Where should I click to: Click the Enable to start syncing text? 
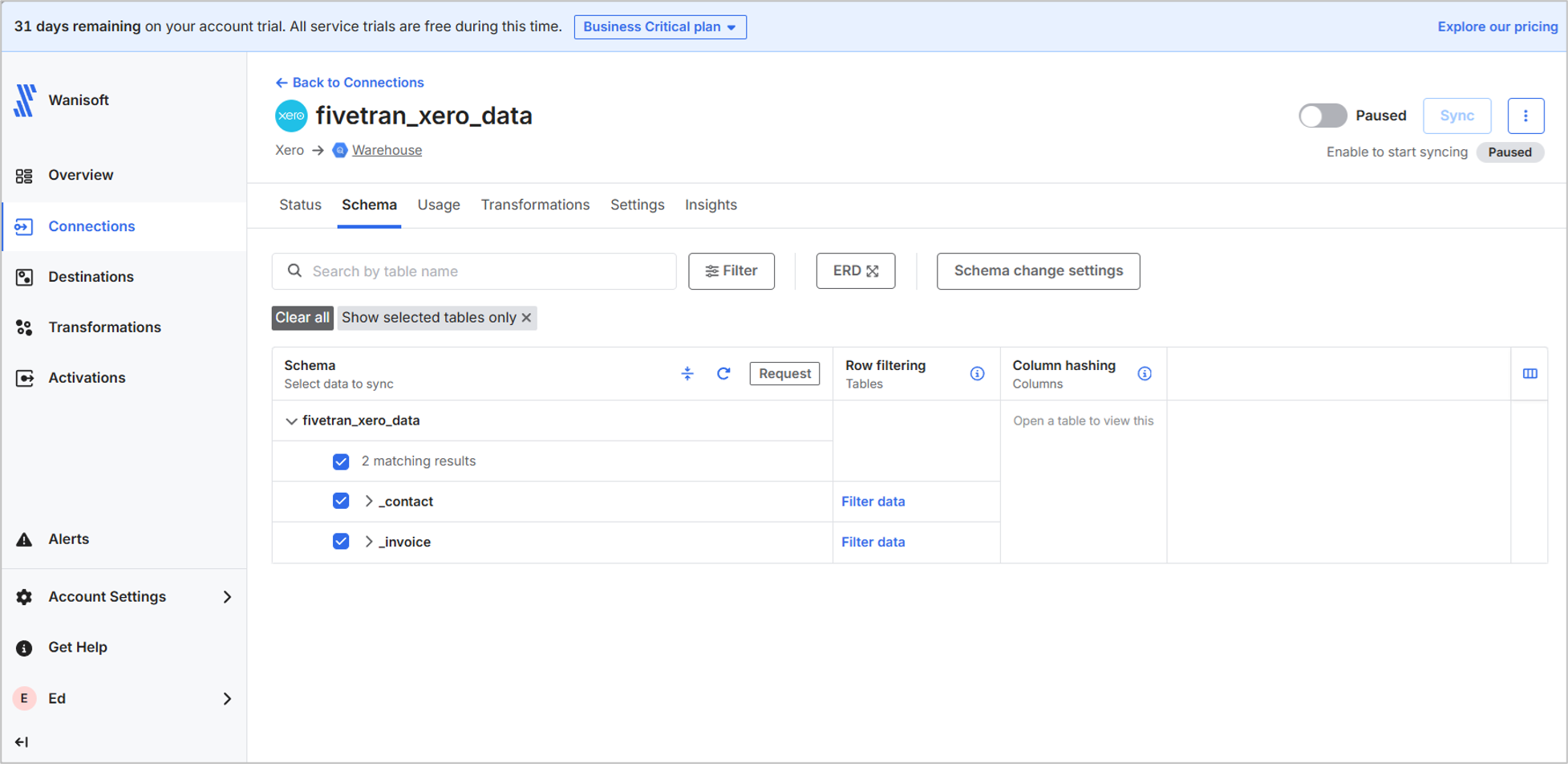coord(1396,152)
